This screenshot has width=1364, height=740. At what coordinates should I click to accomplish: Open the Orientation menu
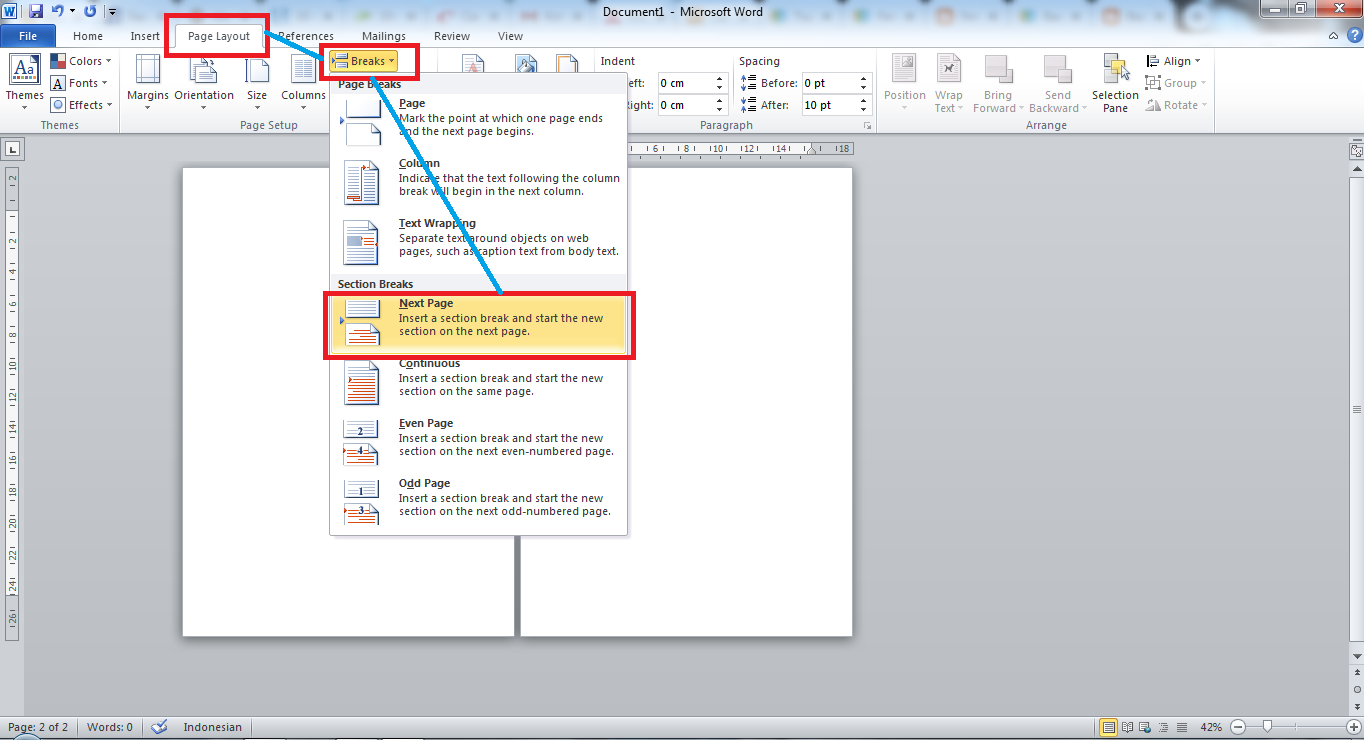204,82
